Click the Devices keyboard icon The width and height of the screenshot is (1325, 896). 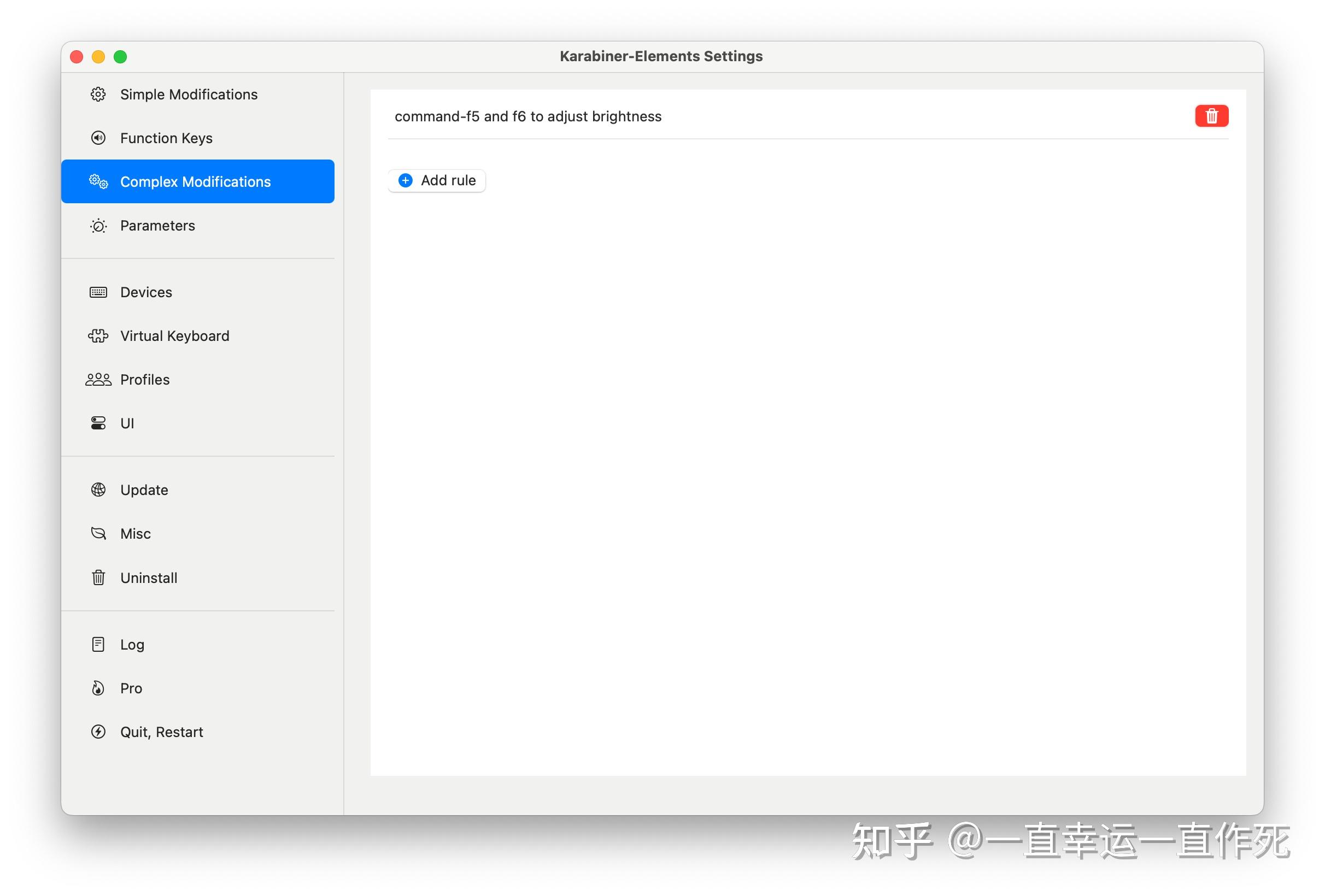point(98,292)
